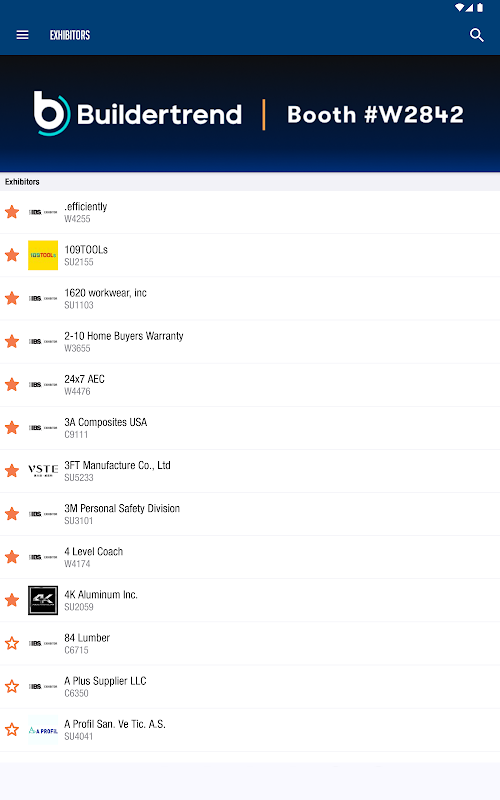The image size is (500, 800).
Task: Toggle star for 1620 workwear, inc
Action: click(12, 298)
